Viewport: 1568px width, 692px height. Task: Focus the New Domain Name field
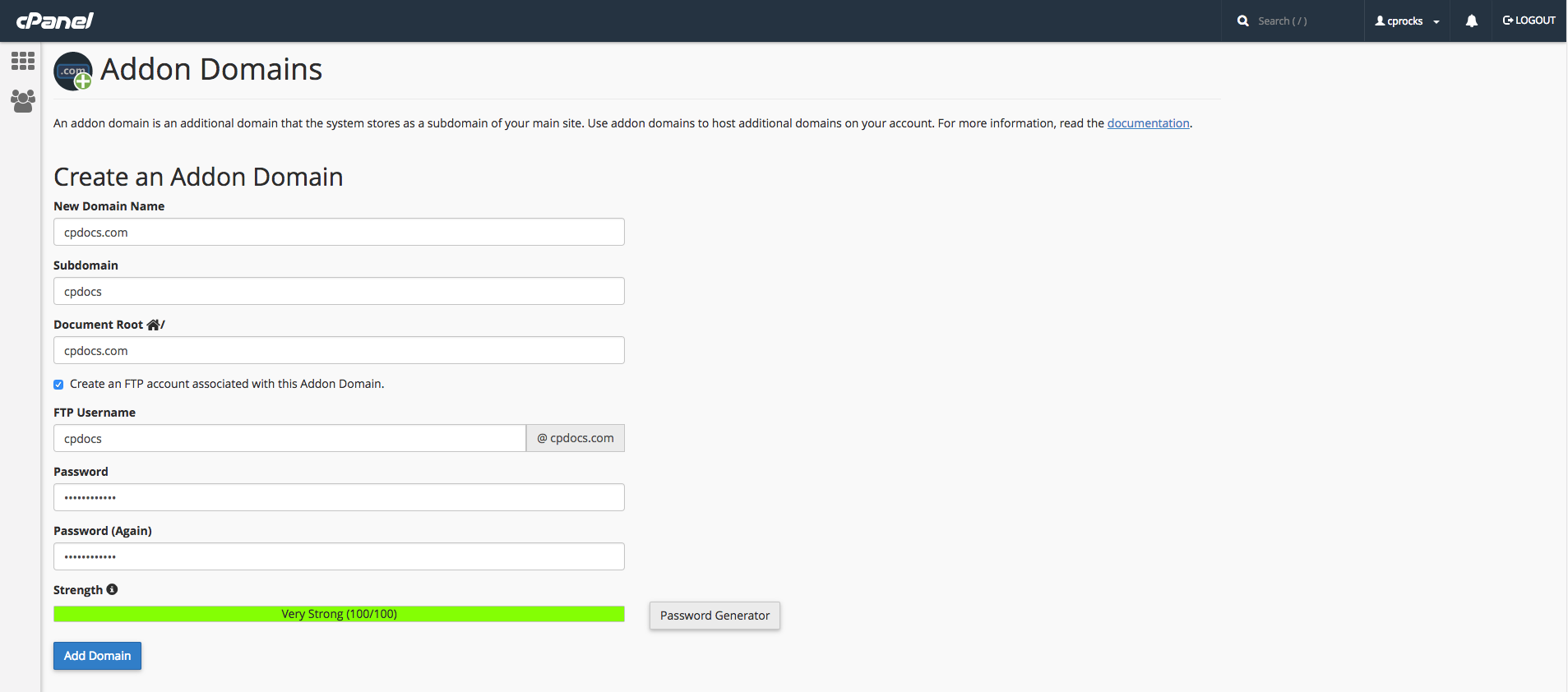pos(339,232)
